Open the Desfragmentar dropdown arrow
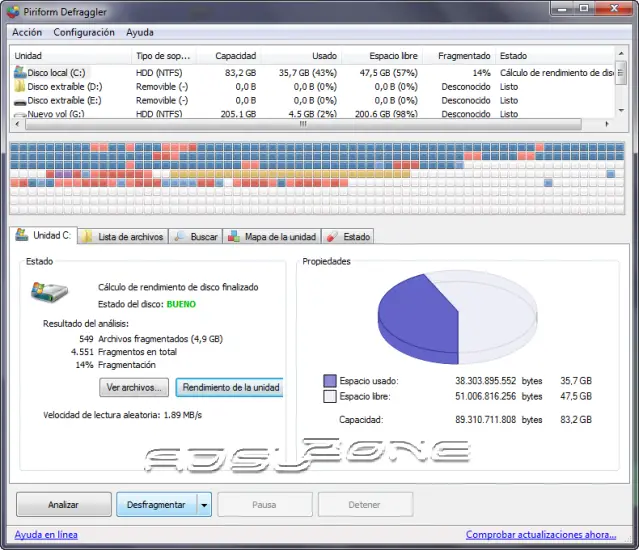Screen dimensions: 639x550 click(204, 505)
